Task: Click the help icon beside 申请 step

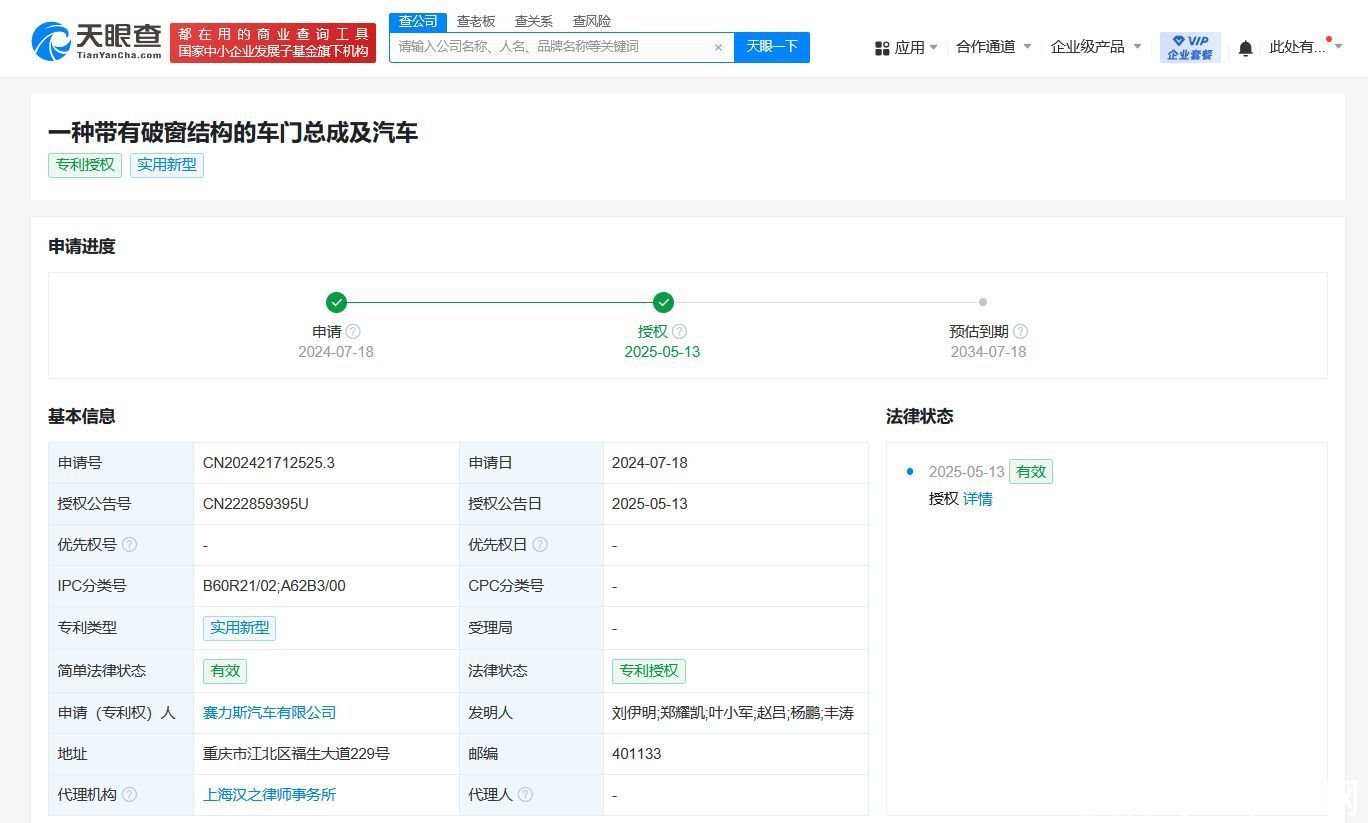Action: pos(352,331)
